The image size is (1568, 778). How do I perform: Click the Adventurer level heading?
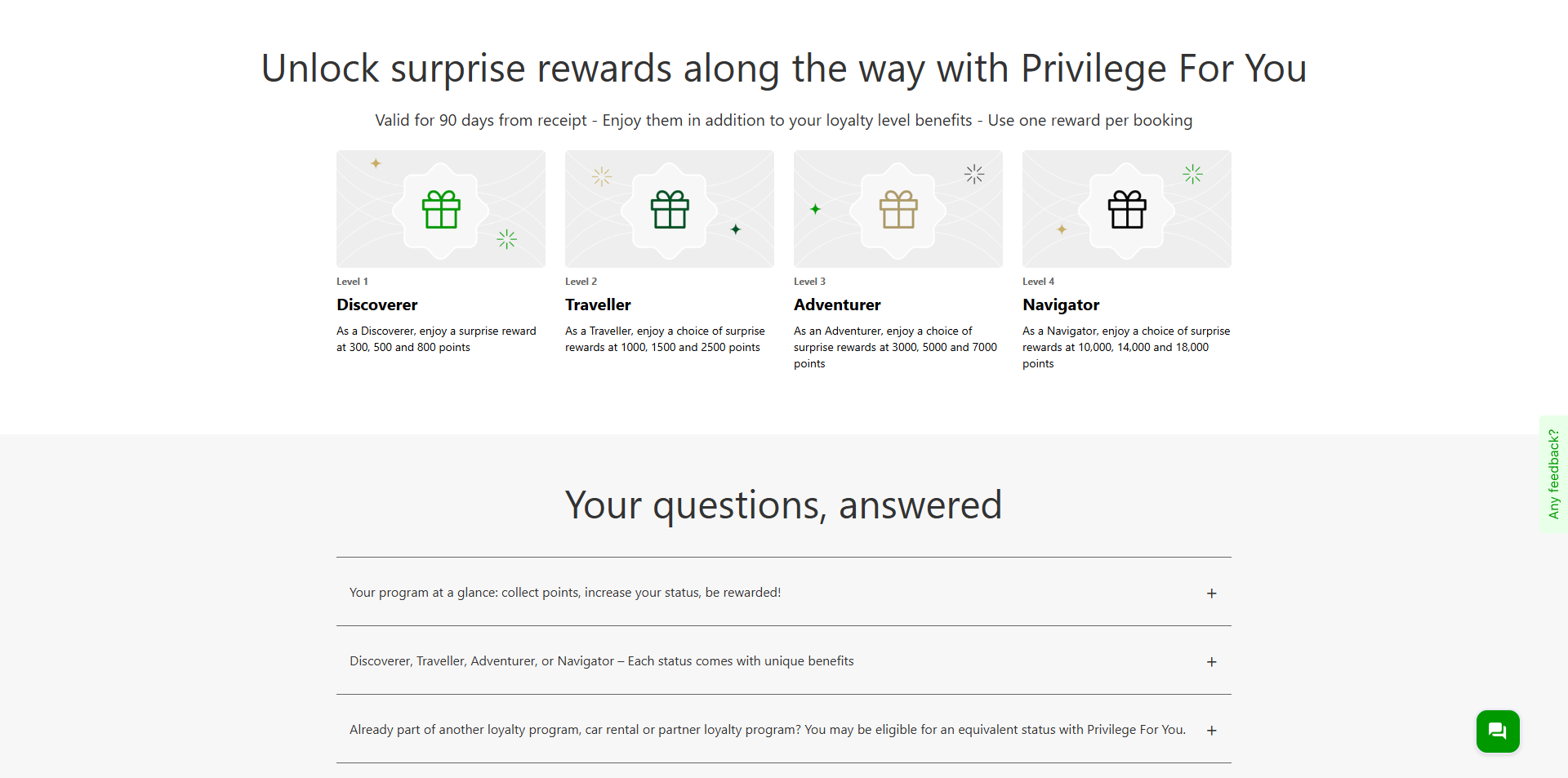click(837, 305)
